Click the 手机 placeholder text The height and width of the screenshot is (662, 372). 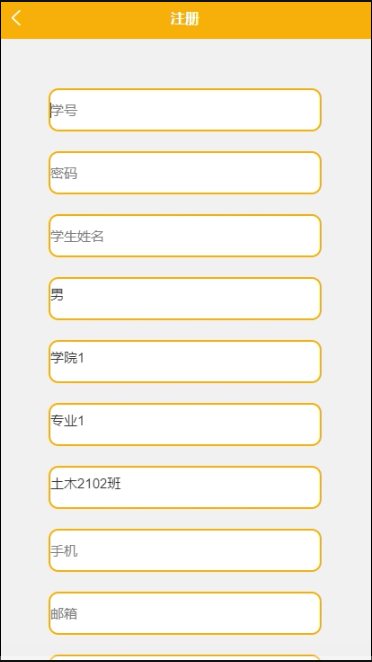pos(64,551)
